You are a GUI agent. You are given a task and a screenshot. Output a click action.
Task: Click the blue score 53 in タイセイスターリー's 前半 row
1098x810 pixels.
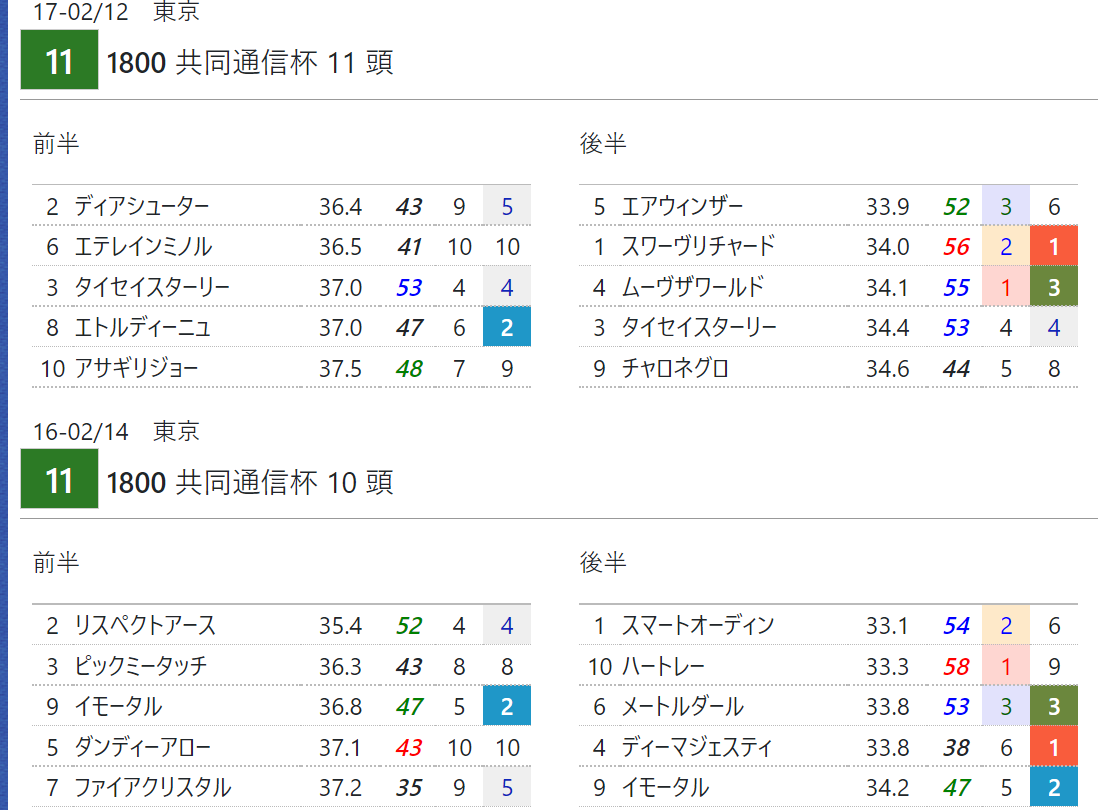pyautogui.click(x=409, y=287)
